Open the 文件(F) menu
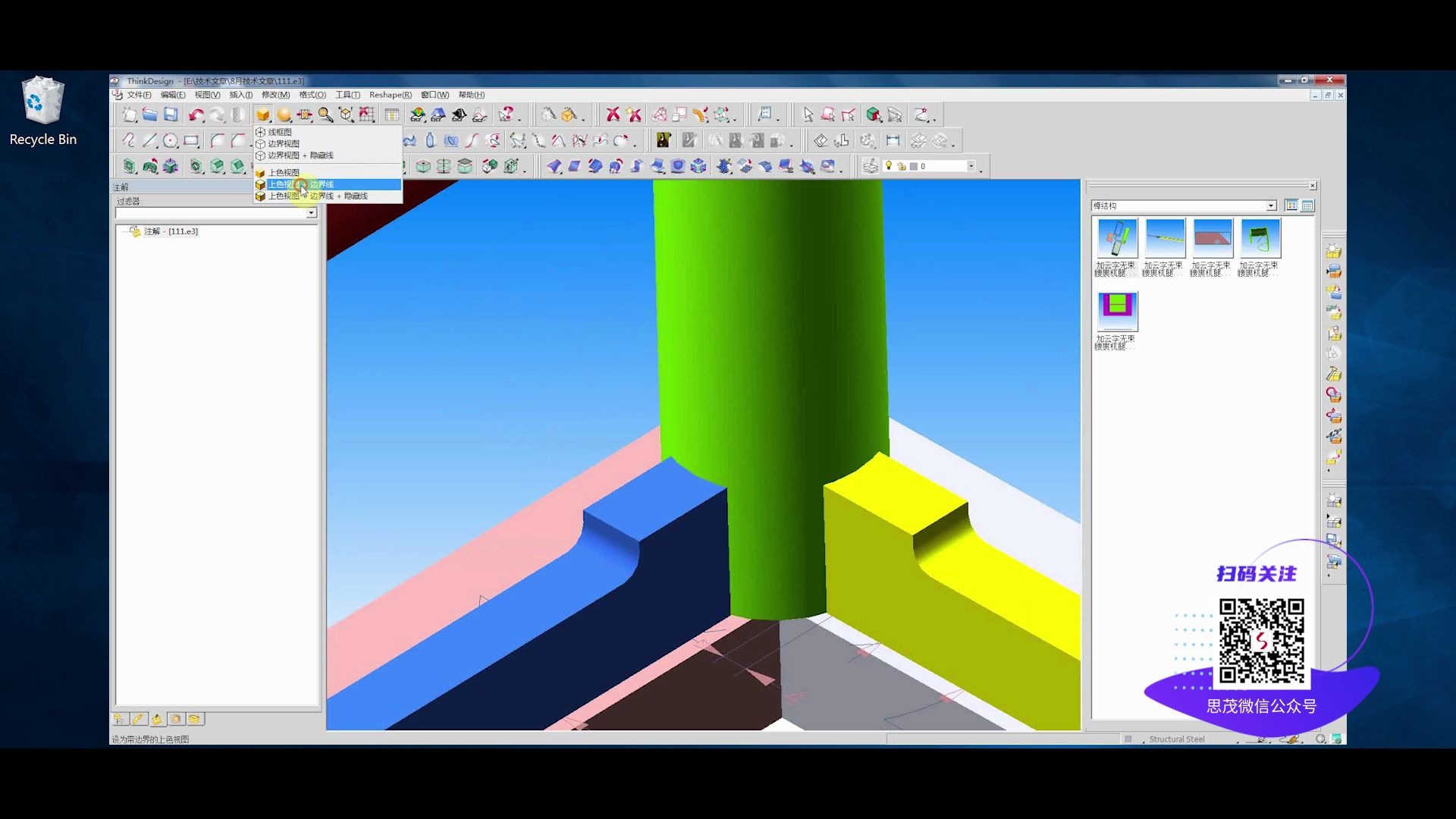Screen dimensions: 1456x819 (139, 95)
